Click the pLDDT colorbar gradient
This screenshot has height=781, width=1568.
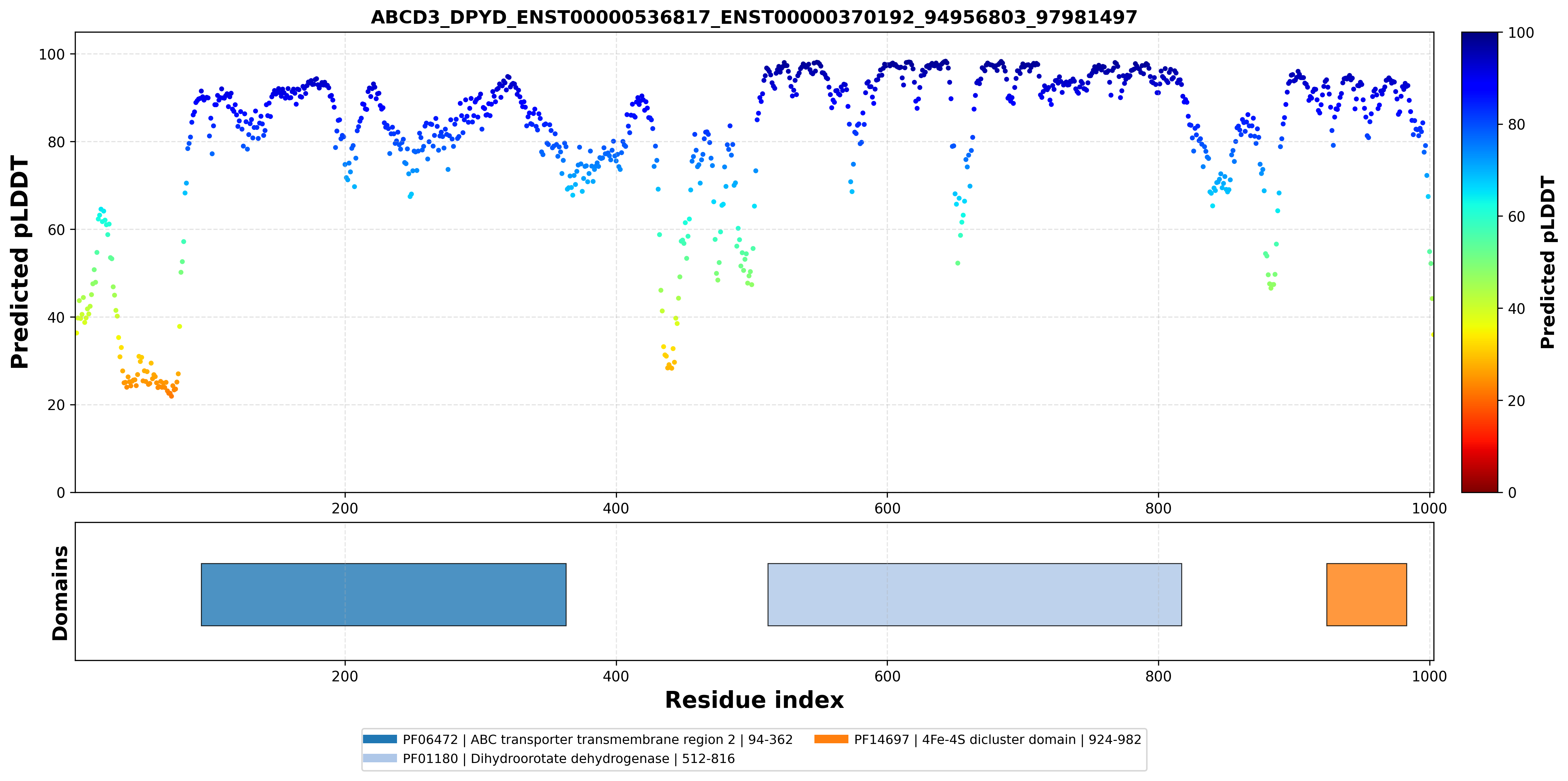coord(1480,262)
